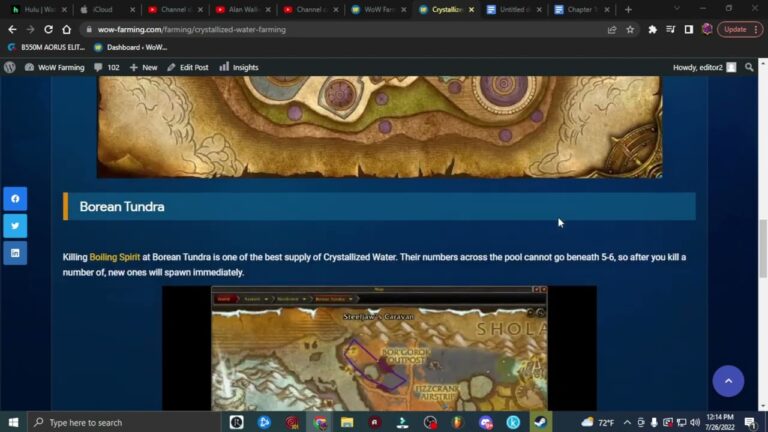The height and width of the screenshot is (432, 768).
Task: Open Dashboard WoW bookmark
Action: pos(131,48)
